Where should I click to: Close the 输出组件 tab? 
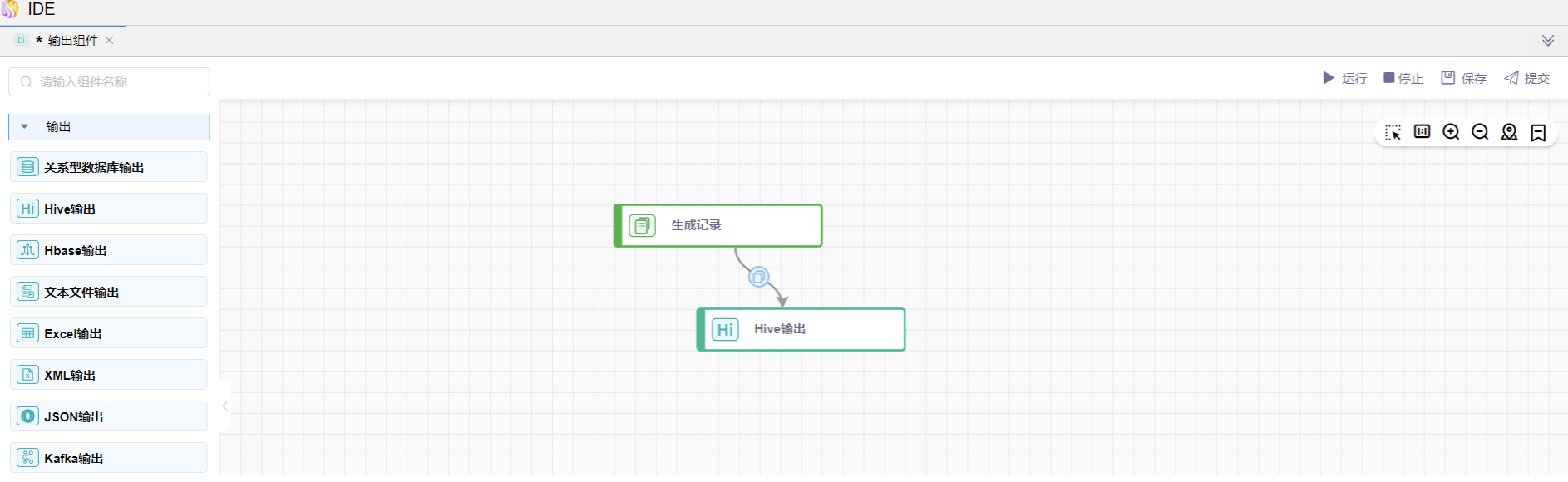(110, 40)
